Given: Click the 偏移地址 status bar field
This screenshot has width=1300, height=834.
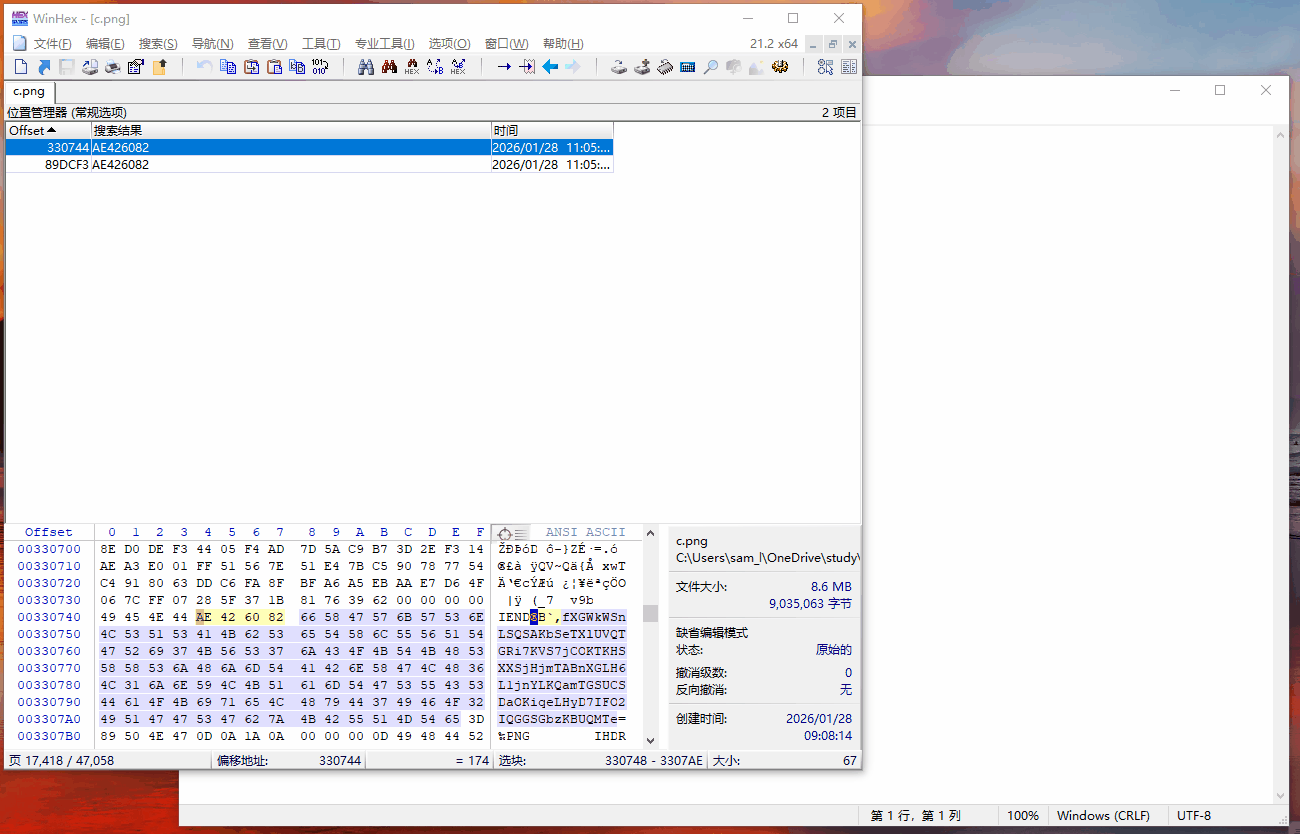Looking at the screenshot, I should [x=289, y=761].
